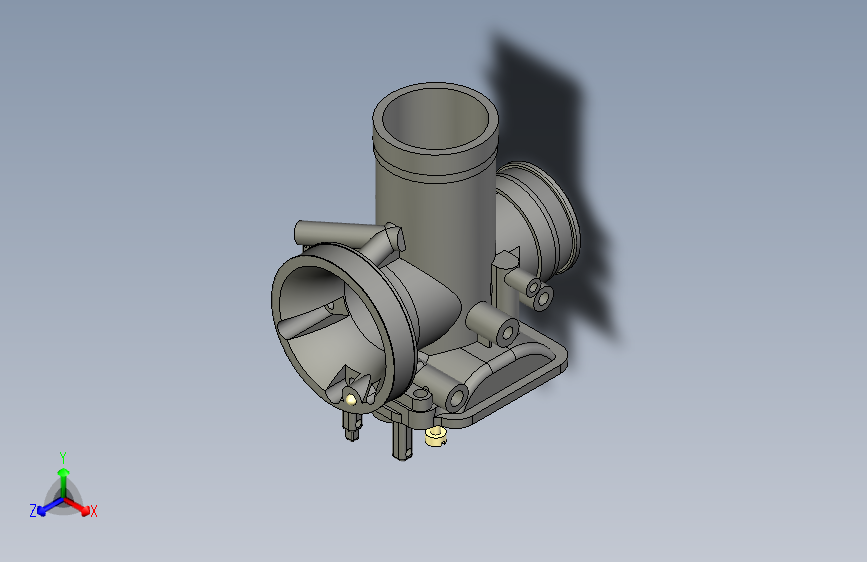Click the red X axis arrow on triad
Screen dimensions: 867x562
(78, 506)
